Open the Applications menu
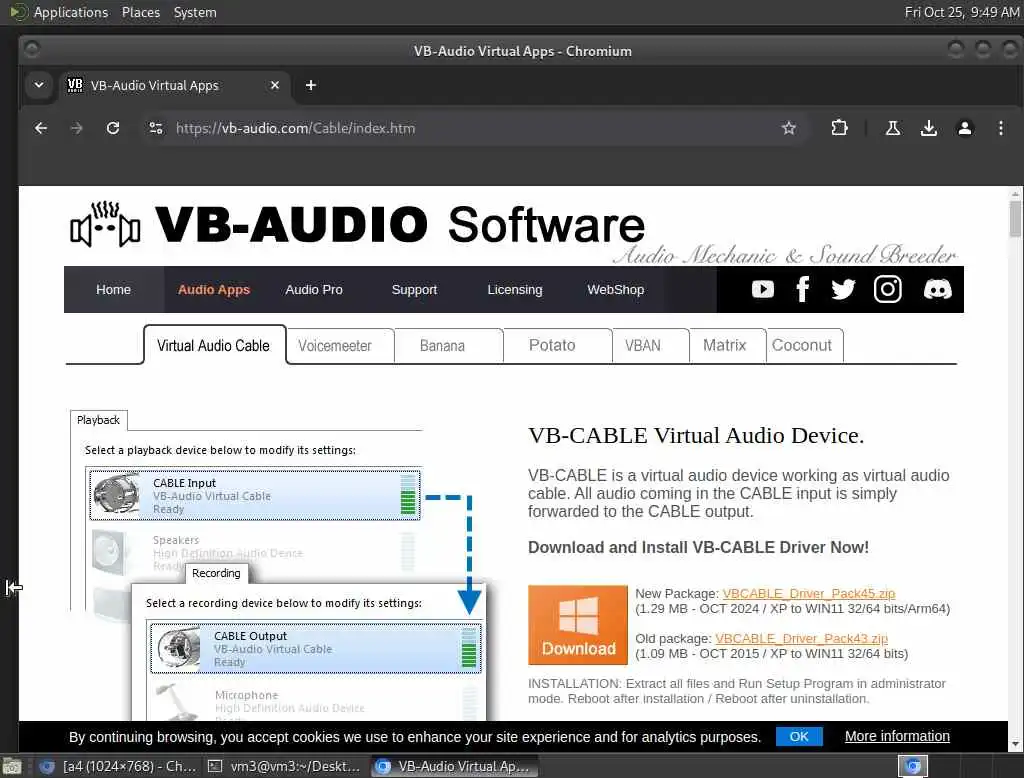 tap(71, 12)
